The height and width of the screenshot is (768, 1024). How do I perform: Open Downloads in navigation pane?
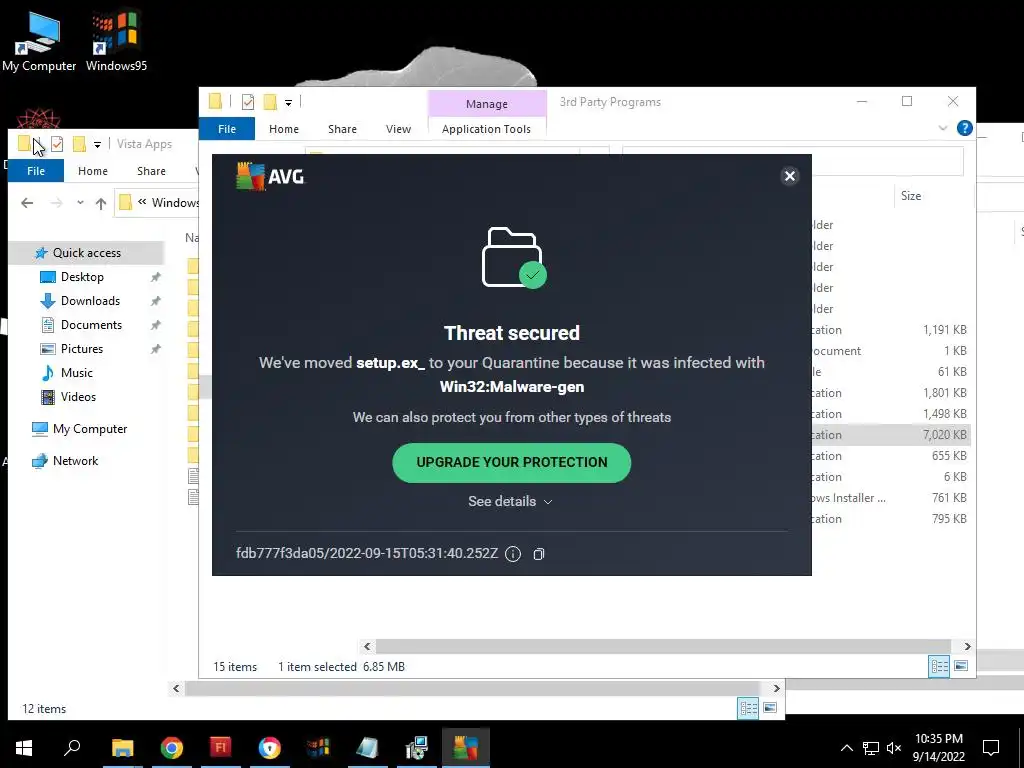tap(90, 301)
